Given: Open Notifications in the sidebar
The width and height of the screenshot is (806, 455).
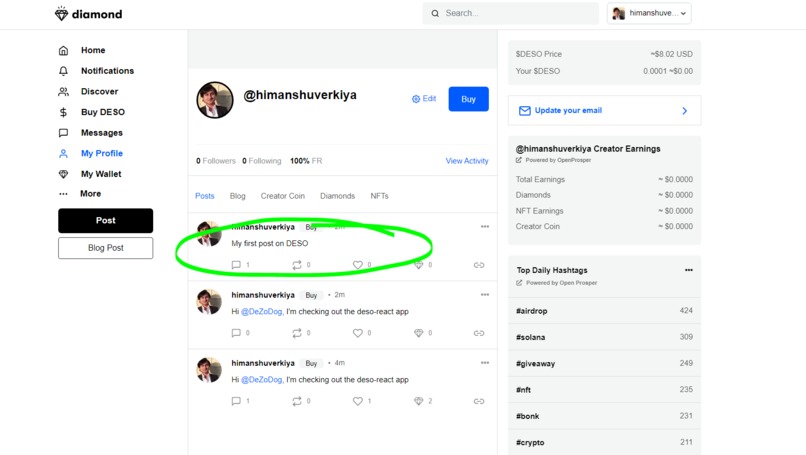Looking at the screenshot, I should point(107,71).
